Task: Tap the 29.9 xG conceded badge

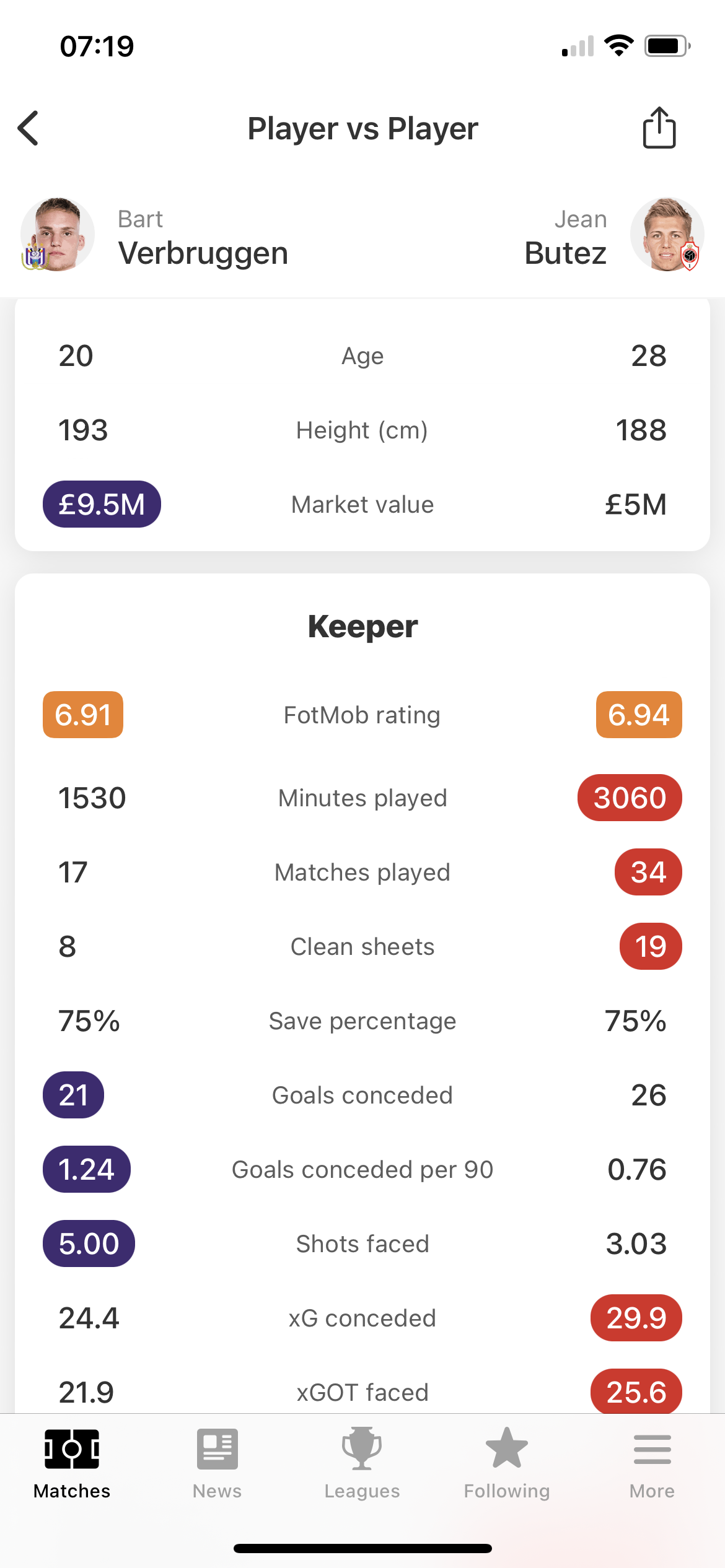Action: (636, 1318)
